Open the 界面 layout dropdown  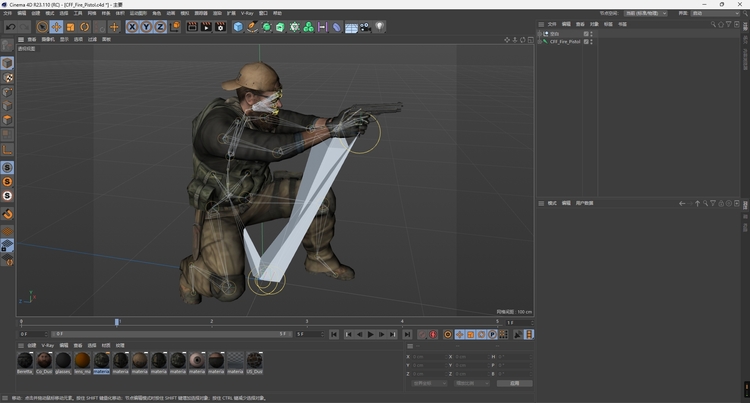click(x=716, y=13)
